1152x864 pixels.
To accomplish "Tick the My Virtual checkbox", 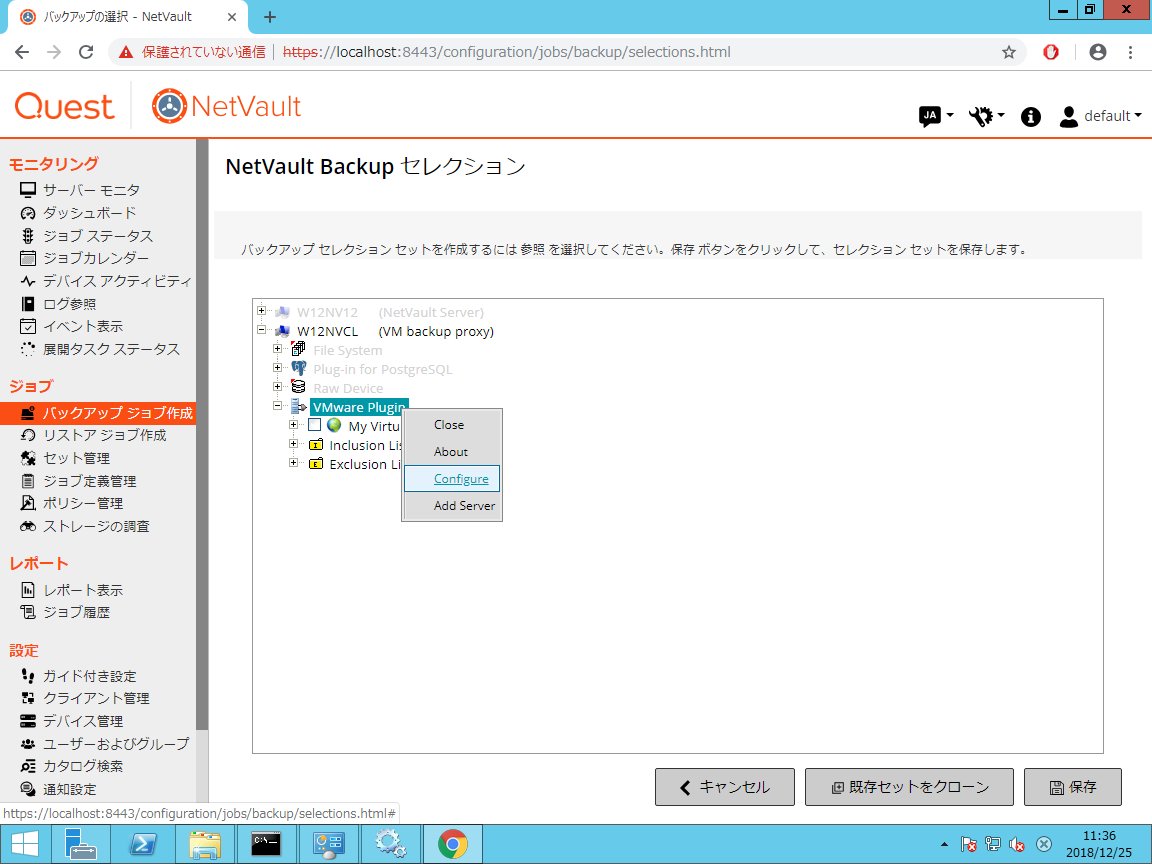I will tap(314, 425).
